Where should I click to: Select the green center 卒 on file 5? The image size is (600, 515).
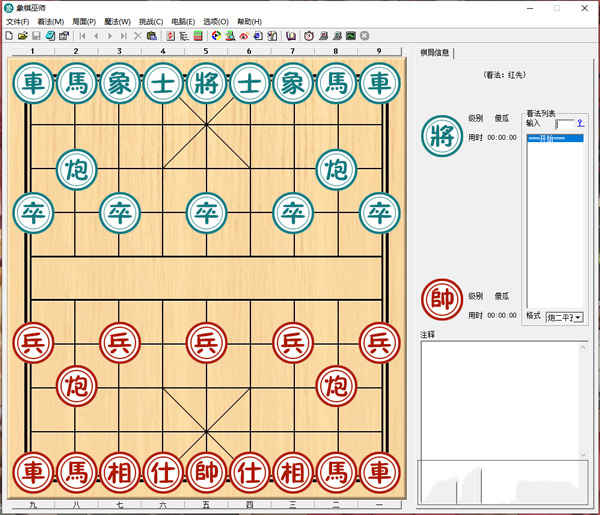click(206, 213)
